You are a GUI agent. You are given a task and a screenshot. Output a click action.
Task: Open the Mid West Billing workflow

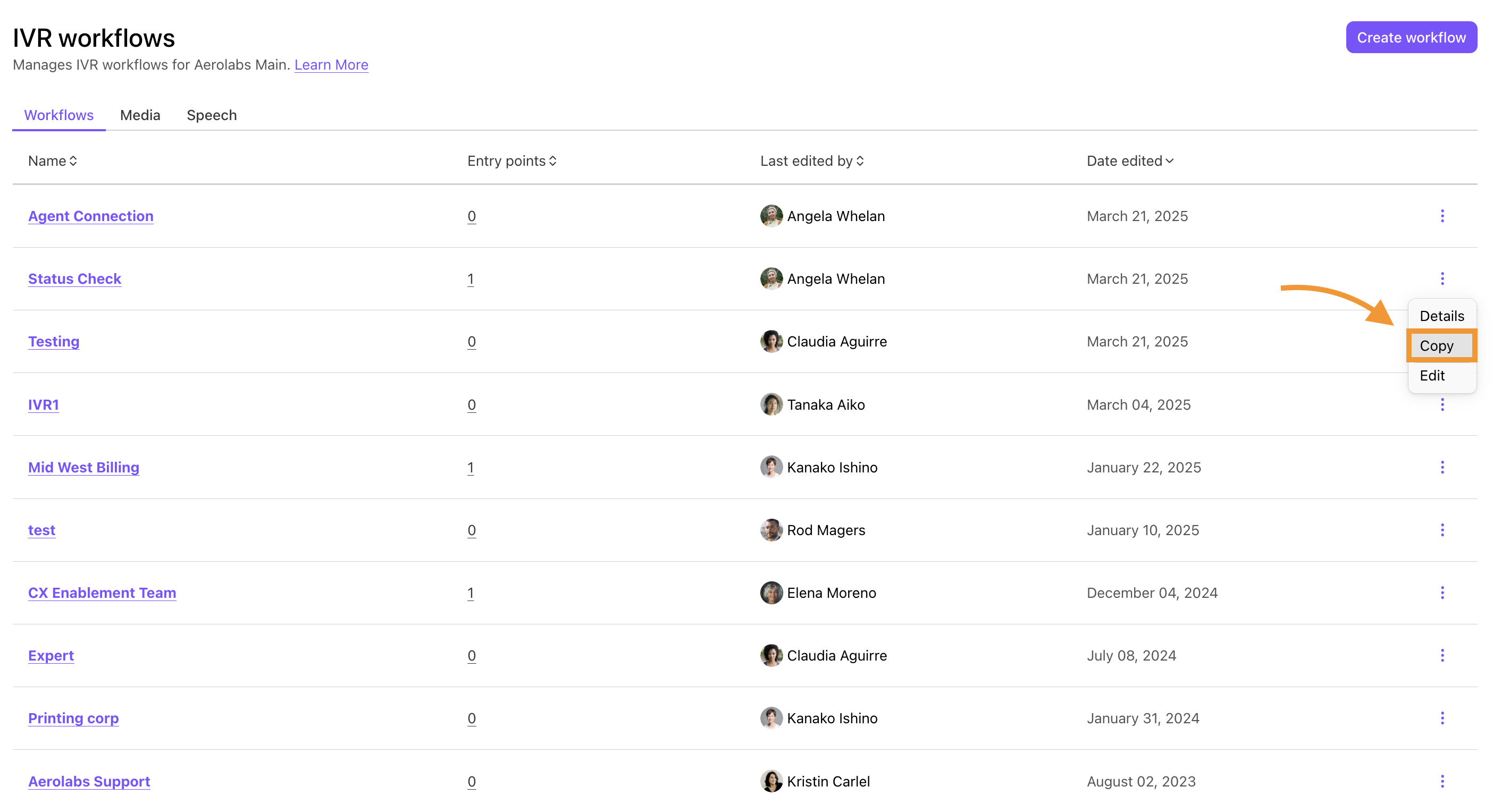(83, 467)
